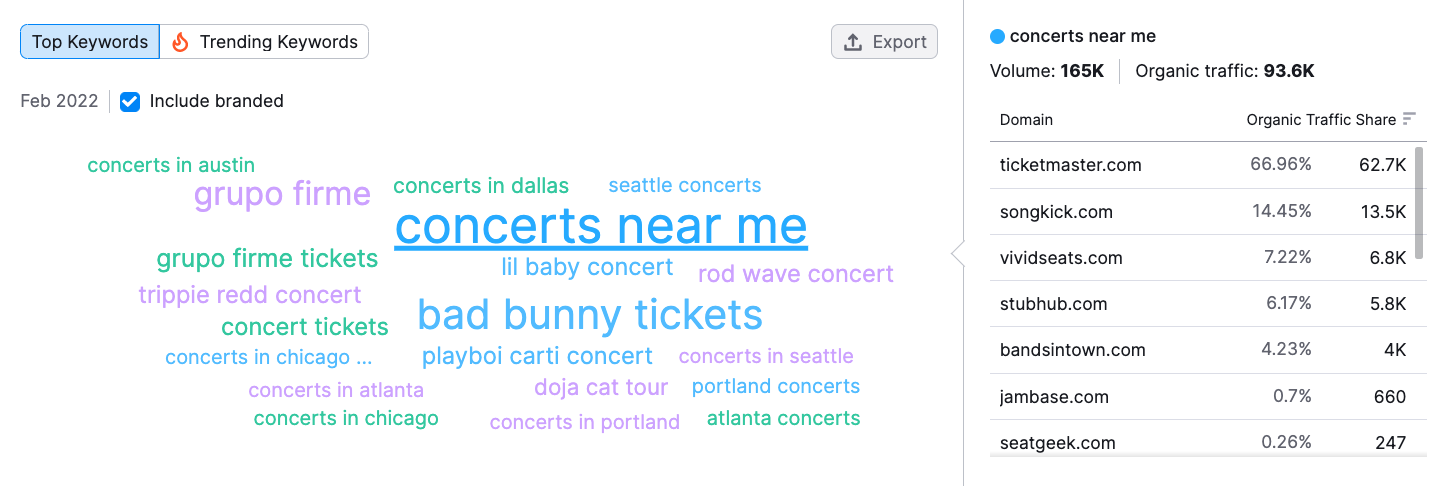This screenshot has height=486, width=1448.
Task: Sort by the Organic Traffic Share column
Action: [1321, 119]
